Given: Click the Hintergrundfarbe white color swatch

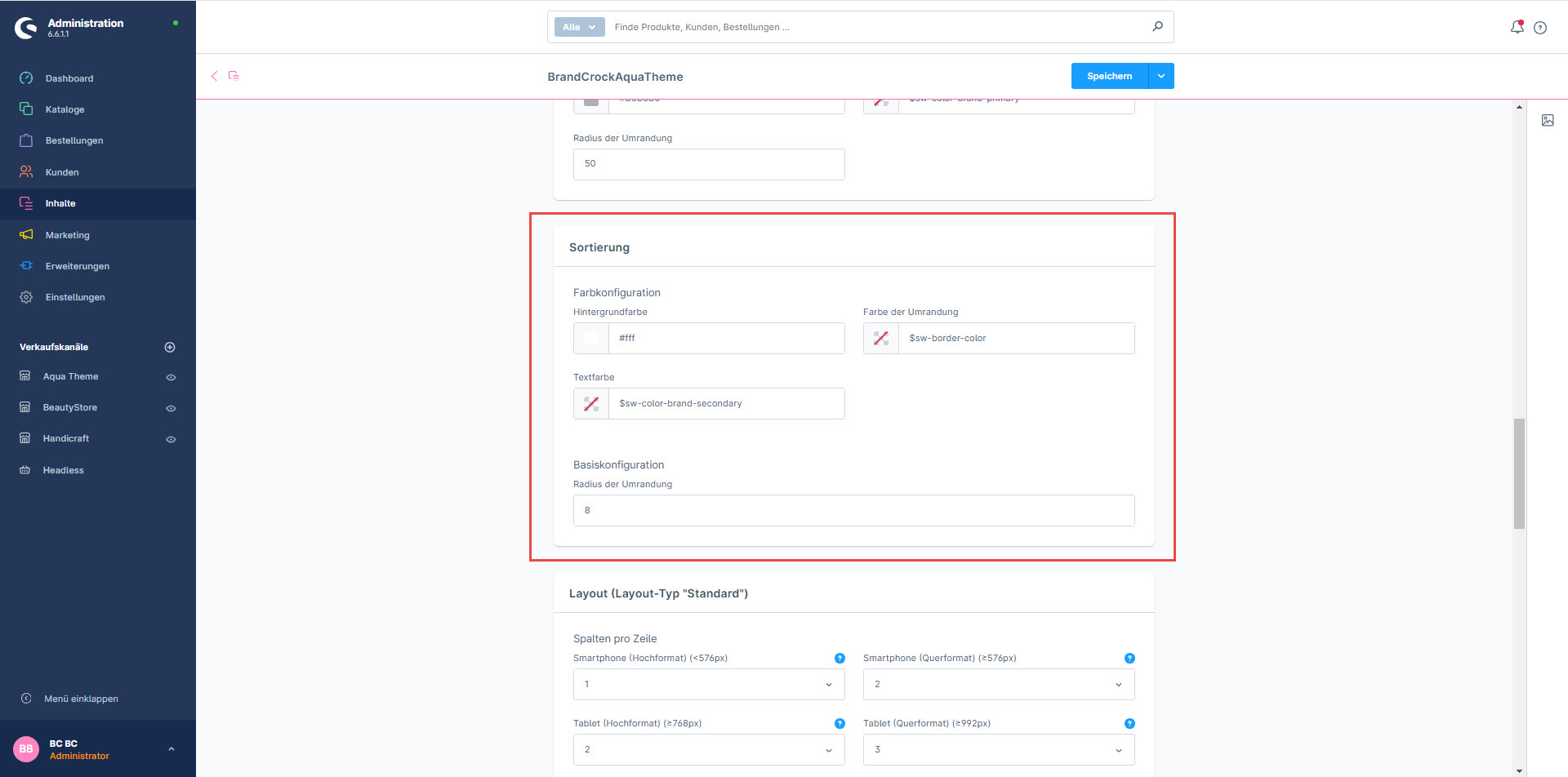Looking at the screenshot, I should pyautogui.click(x=591, y=339).
